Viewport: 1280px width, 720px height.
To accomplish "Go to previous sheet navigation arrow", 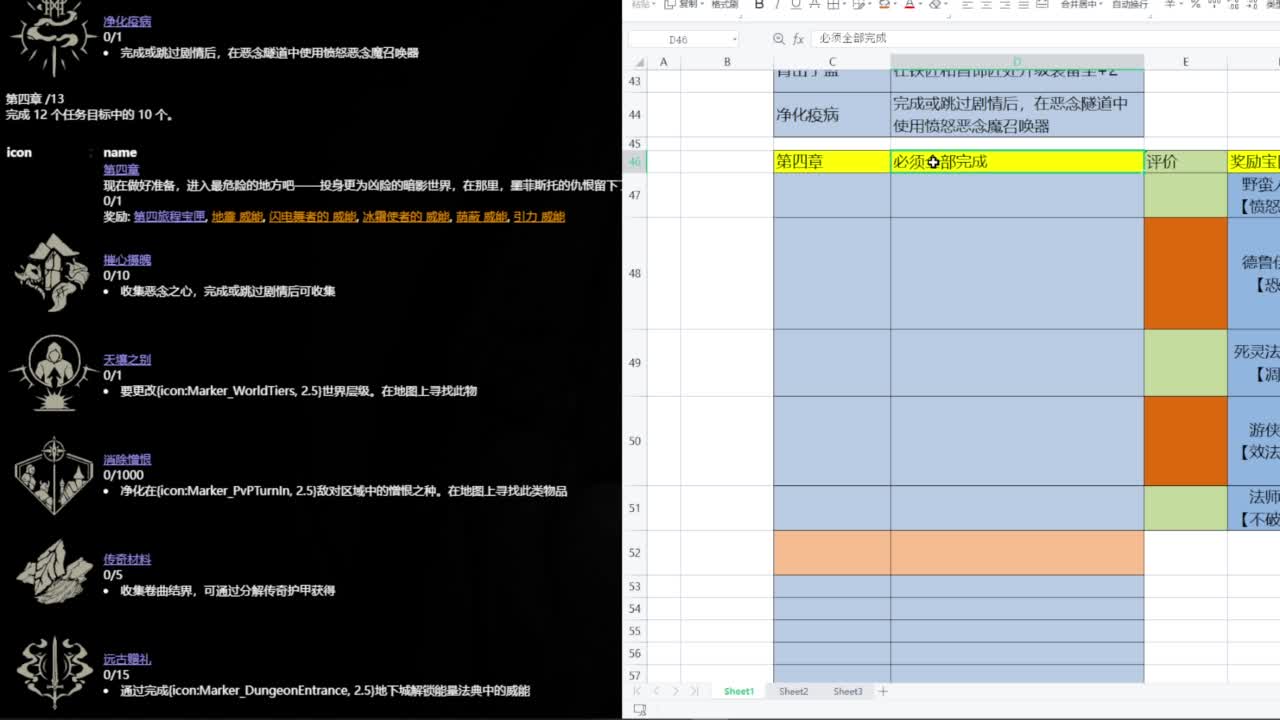I will pyautogui.click(x=656, y=691).
